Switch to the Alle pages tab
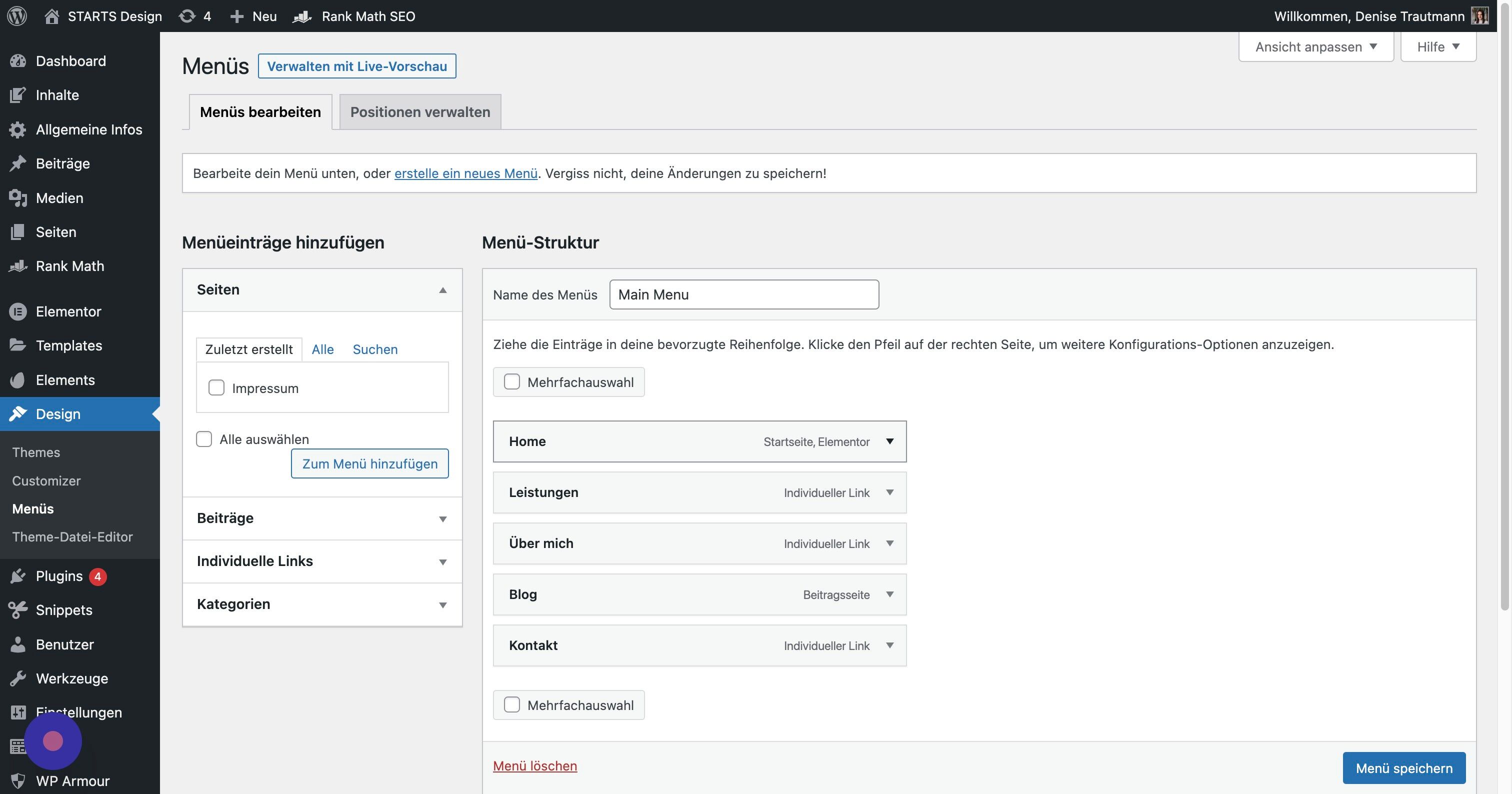The image size is (1512, 794). [x=322, y=349]
